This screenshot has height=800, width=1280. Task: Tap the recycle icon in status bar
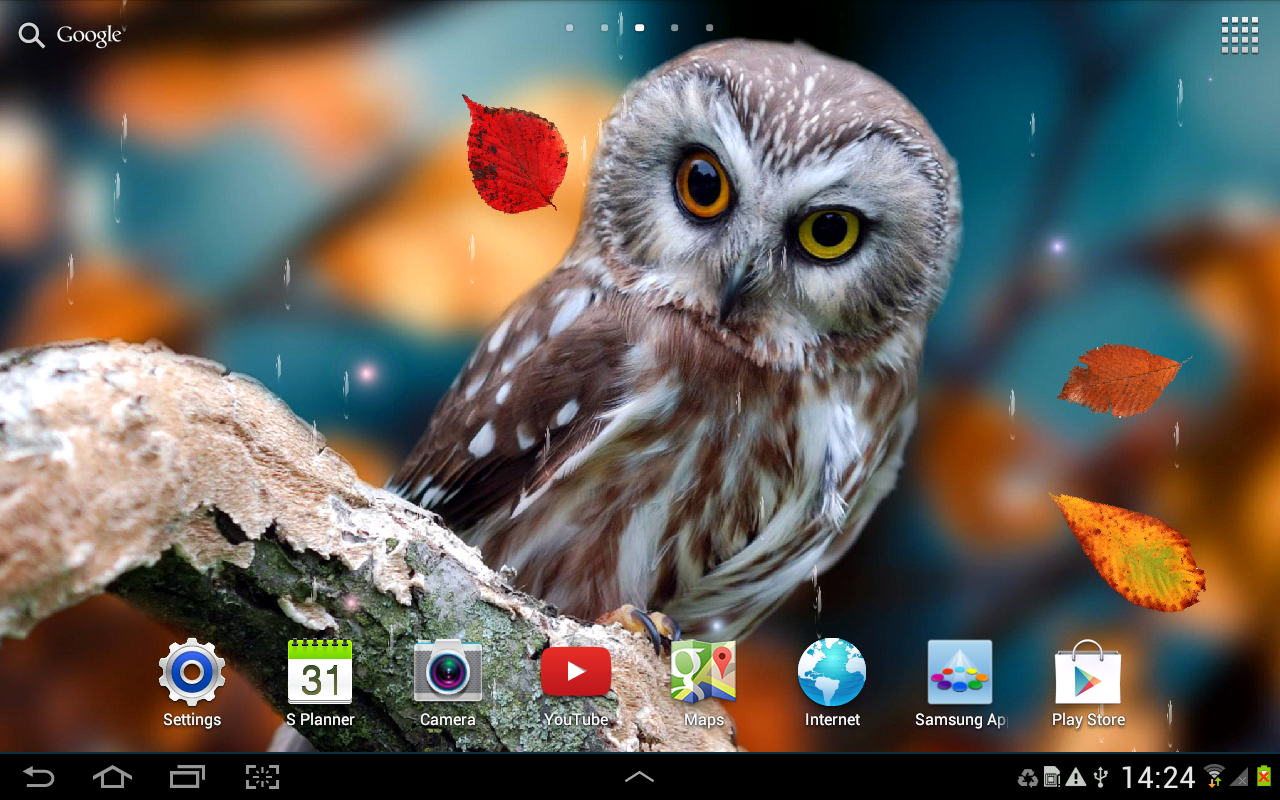pos(1027,777)
